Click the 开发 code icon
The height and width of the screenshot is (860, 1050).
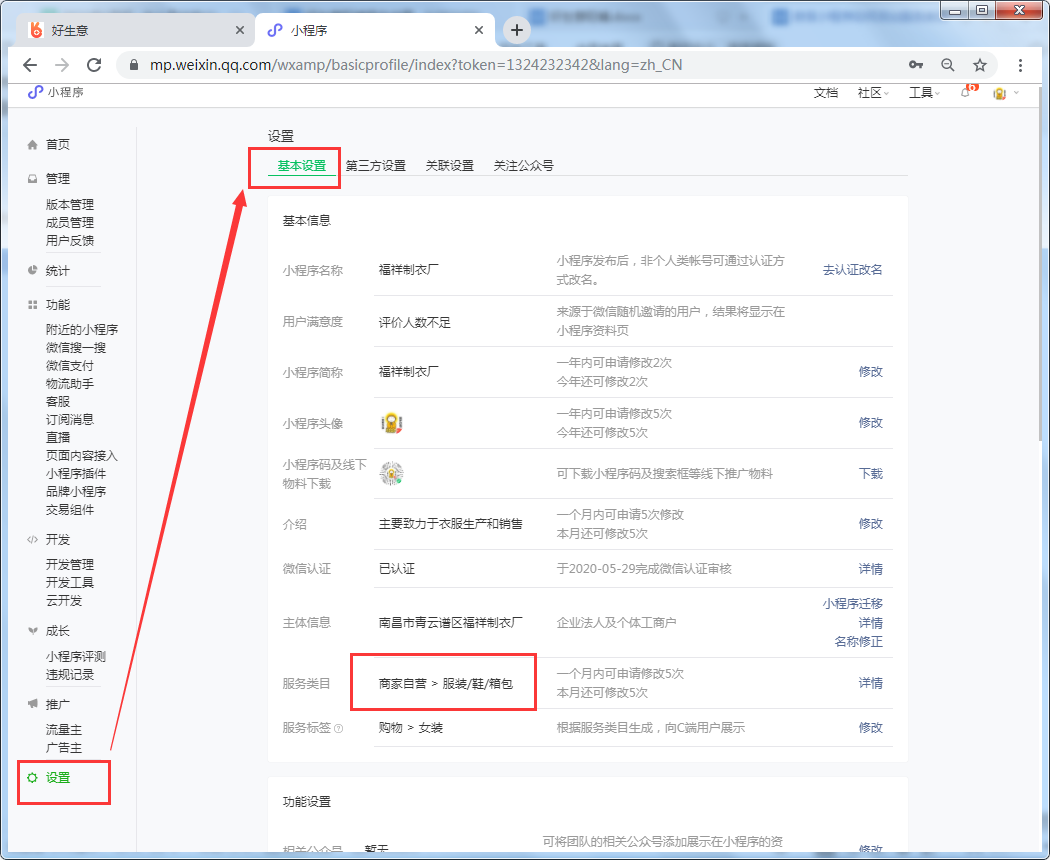[32, 540]
